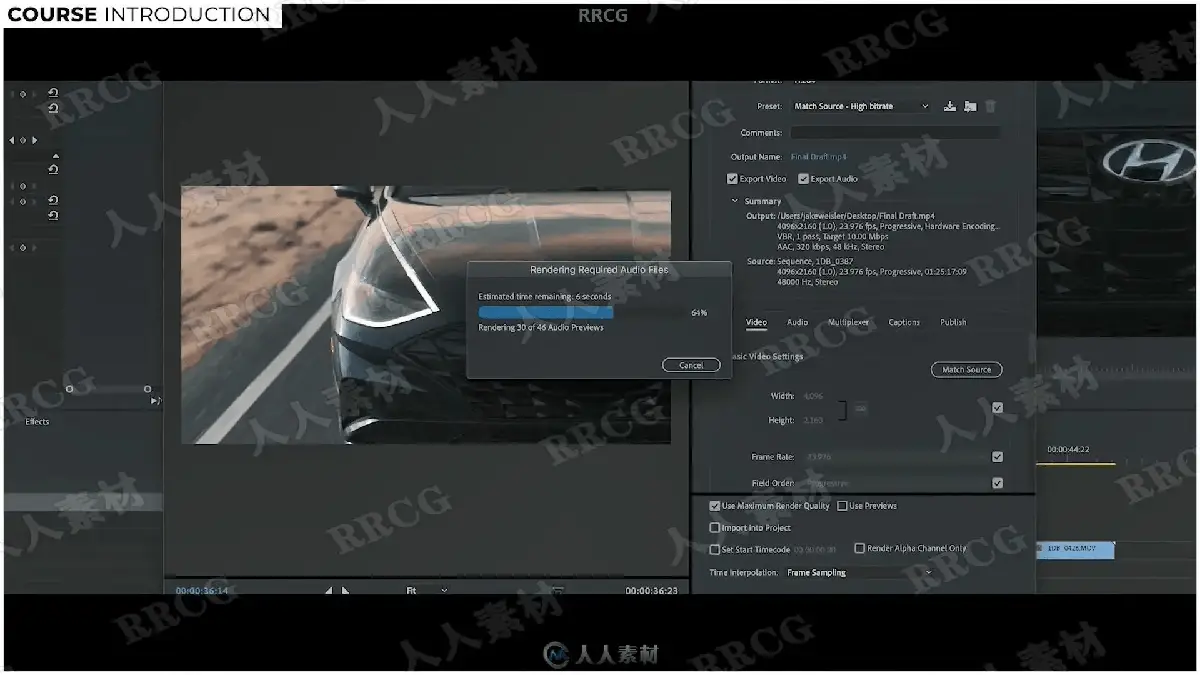This screenshot has width=1200, height=675.
Task: Click the Save Preset icon beside the preset
Action: click(950, 106)
